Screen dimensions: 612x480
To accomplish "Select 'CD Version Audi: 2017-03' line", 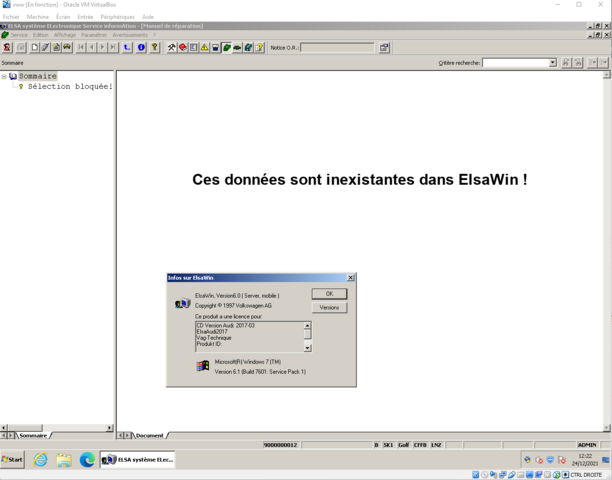I will tap(226, 325).
